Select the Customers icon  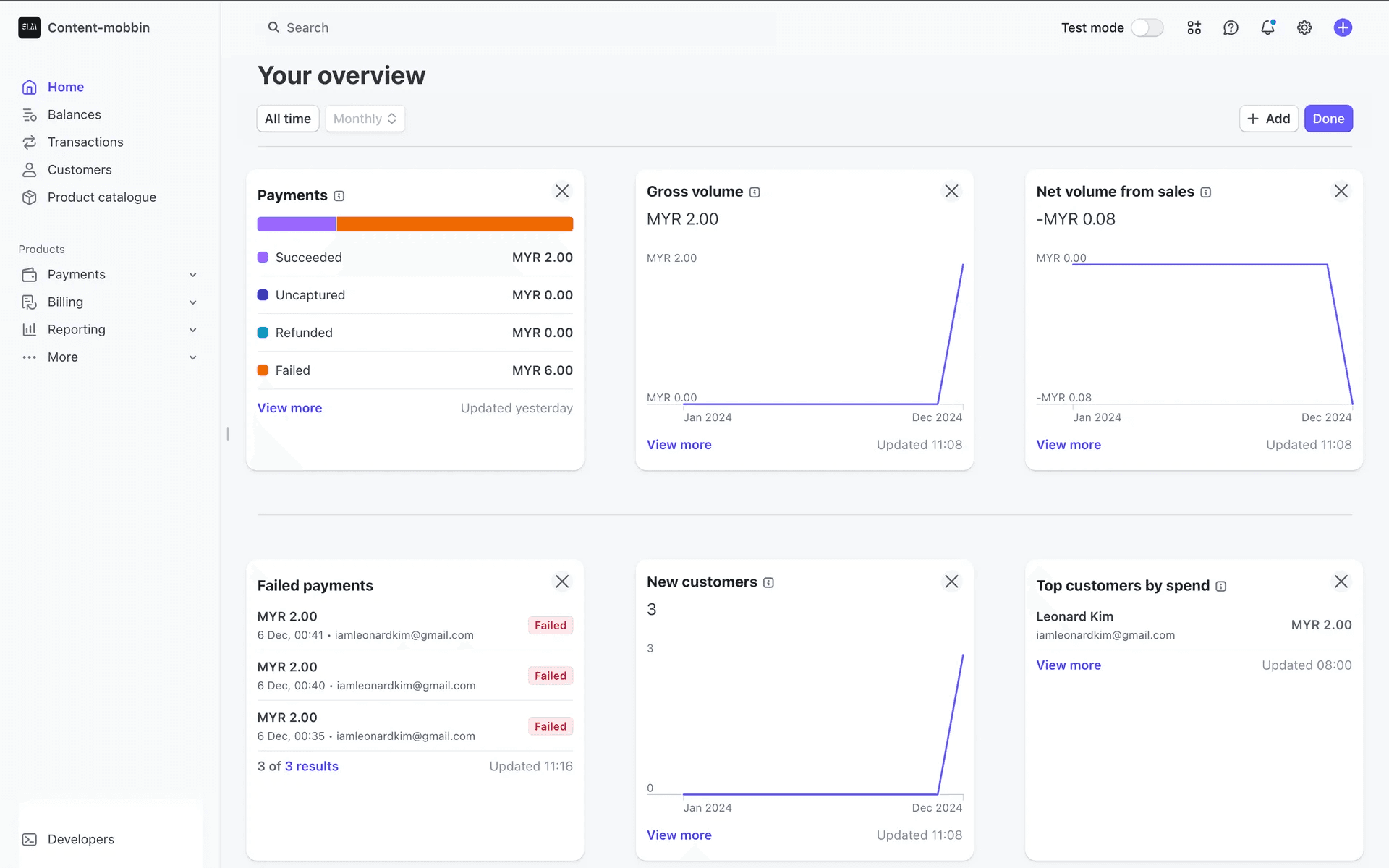click(29, 169)
